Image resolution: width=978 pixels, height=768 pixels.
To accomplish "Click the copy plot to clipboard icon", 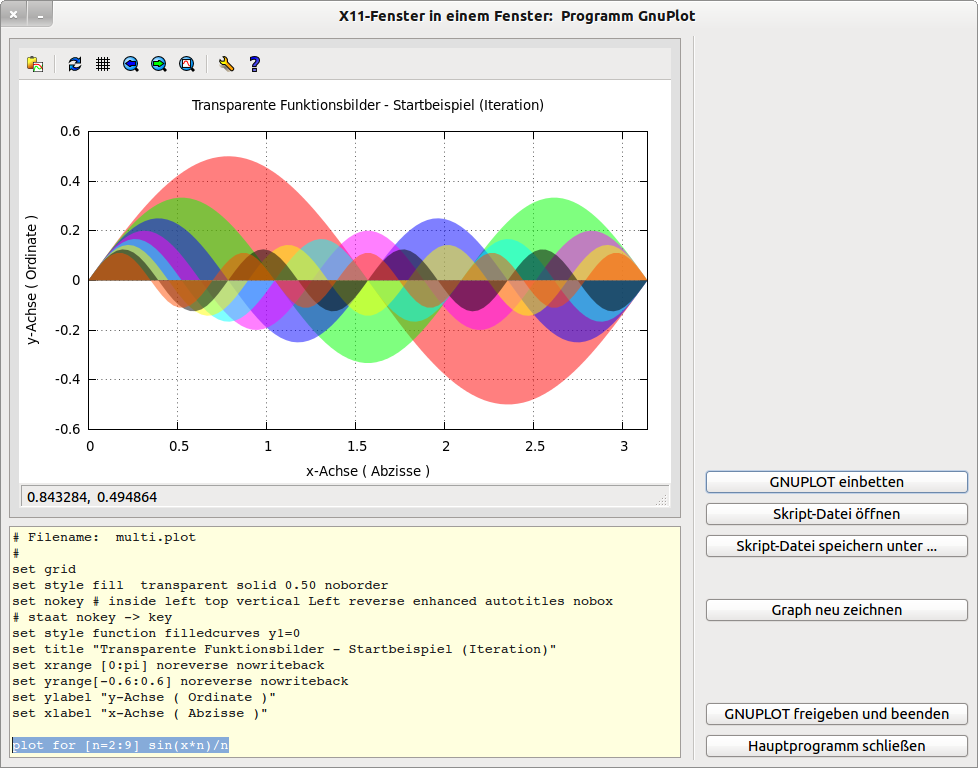I will [35, 64].
